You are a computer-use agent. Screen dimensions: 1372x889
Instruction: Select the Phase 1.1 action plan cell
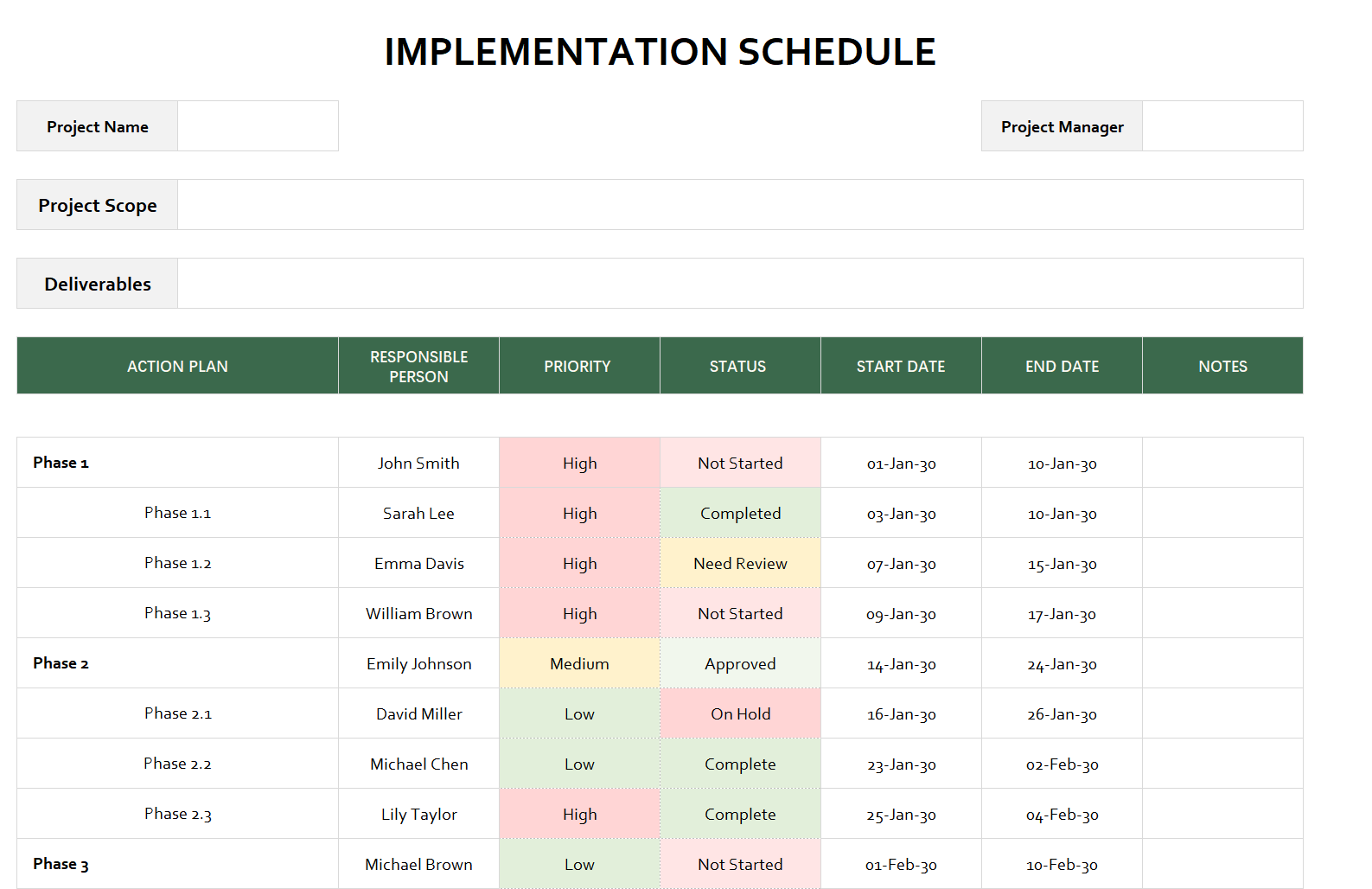177,513
